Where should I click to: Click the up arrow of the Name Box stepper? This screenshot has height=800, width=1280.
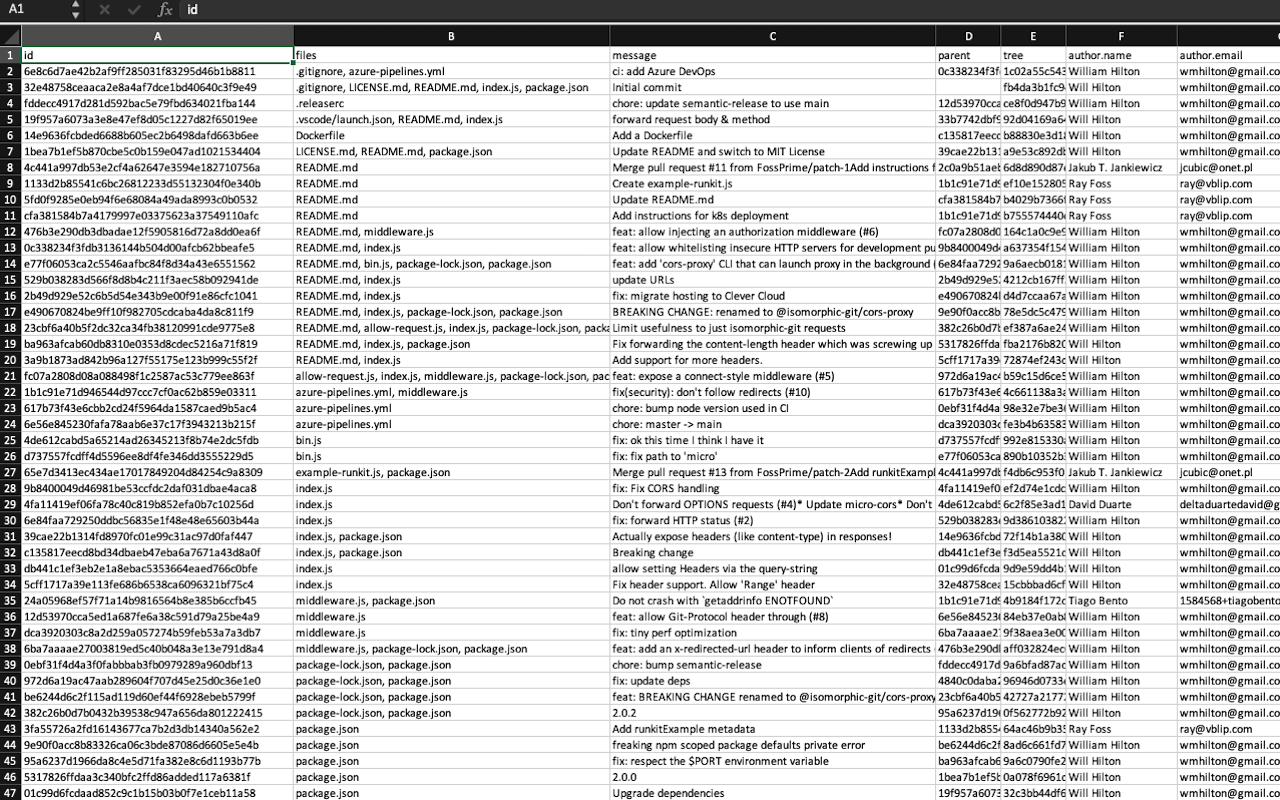pyautogui.click(x=75, y=6)
